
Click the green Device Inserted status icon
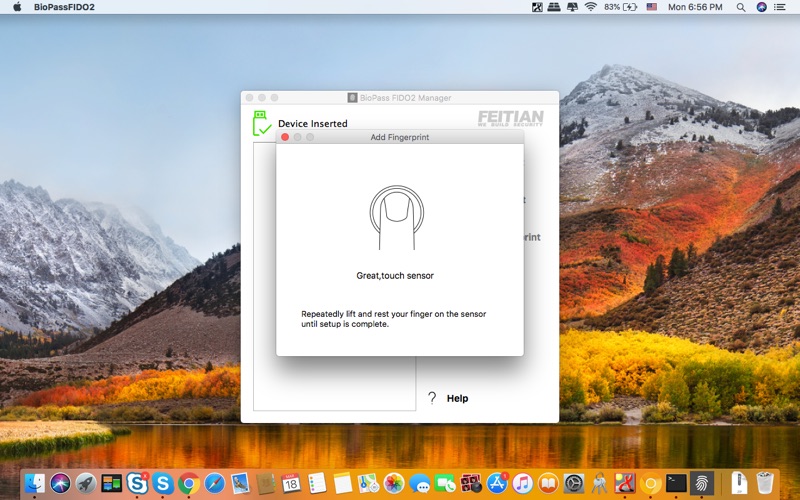pyautogui.click(x=262, y=123)
